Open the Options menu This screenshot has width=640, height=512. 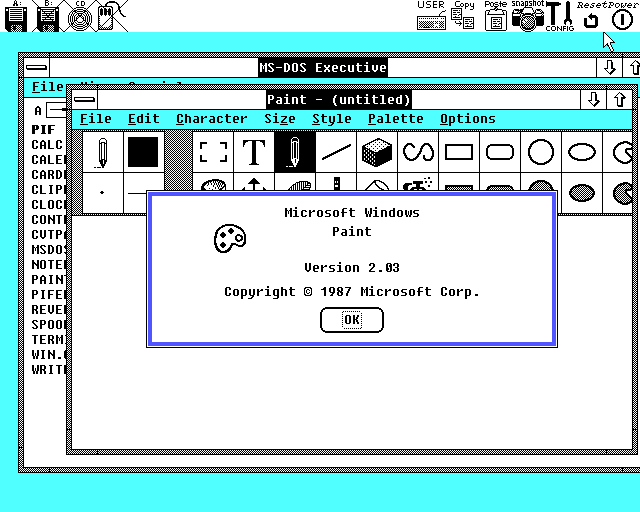click(x=467, y=119)
